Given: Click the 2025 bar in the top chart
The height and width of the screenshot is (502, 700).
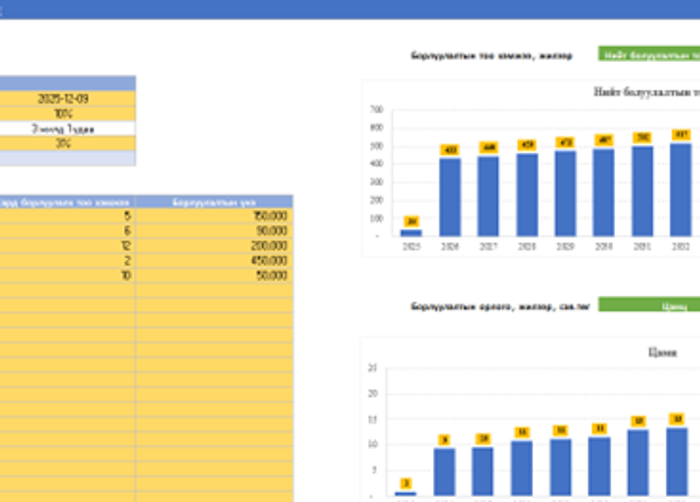Looking at the screenshot, I should click(411, 232).
